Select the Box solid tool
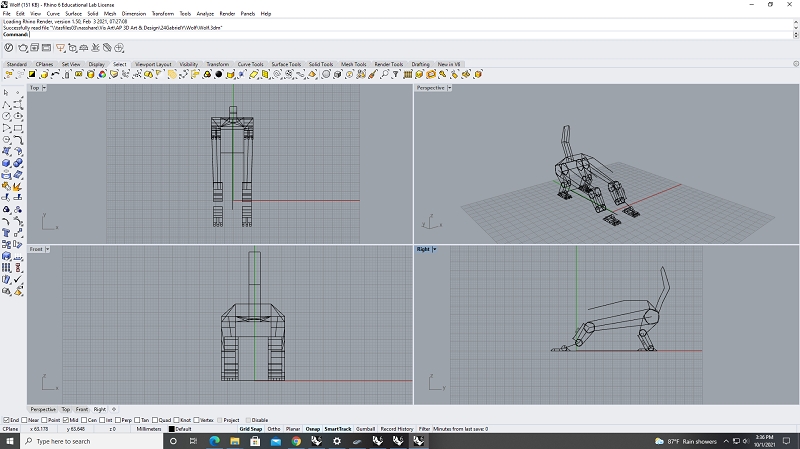Viewport: 800px width, 449px height. [7, 163]
